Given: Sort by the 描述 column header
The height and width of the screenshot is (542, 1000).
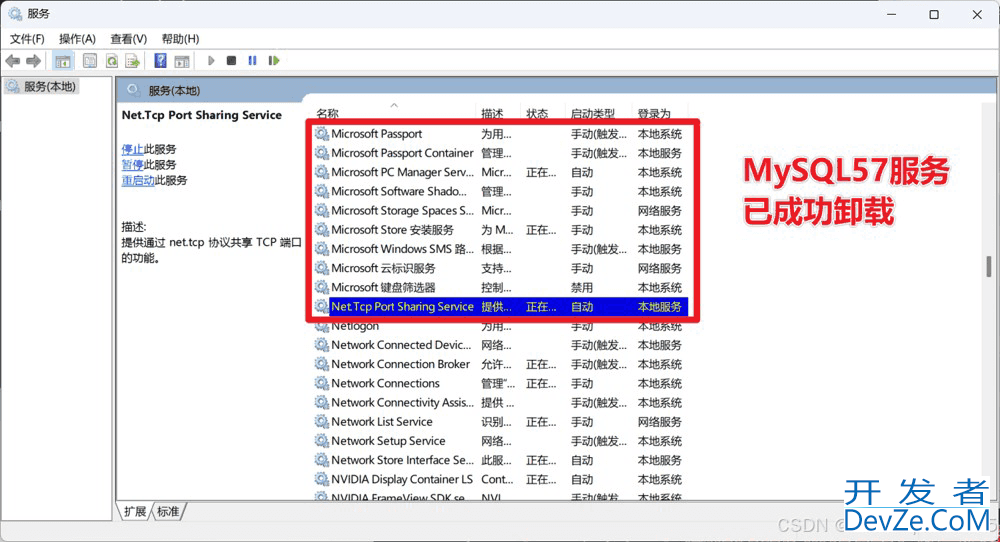Looking at the screenshot, I should click(x=492, y=114).
